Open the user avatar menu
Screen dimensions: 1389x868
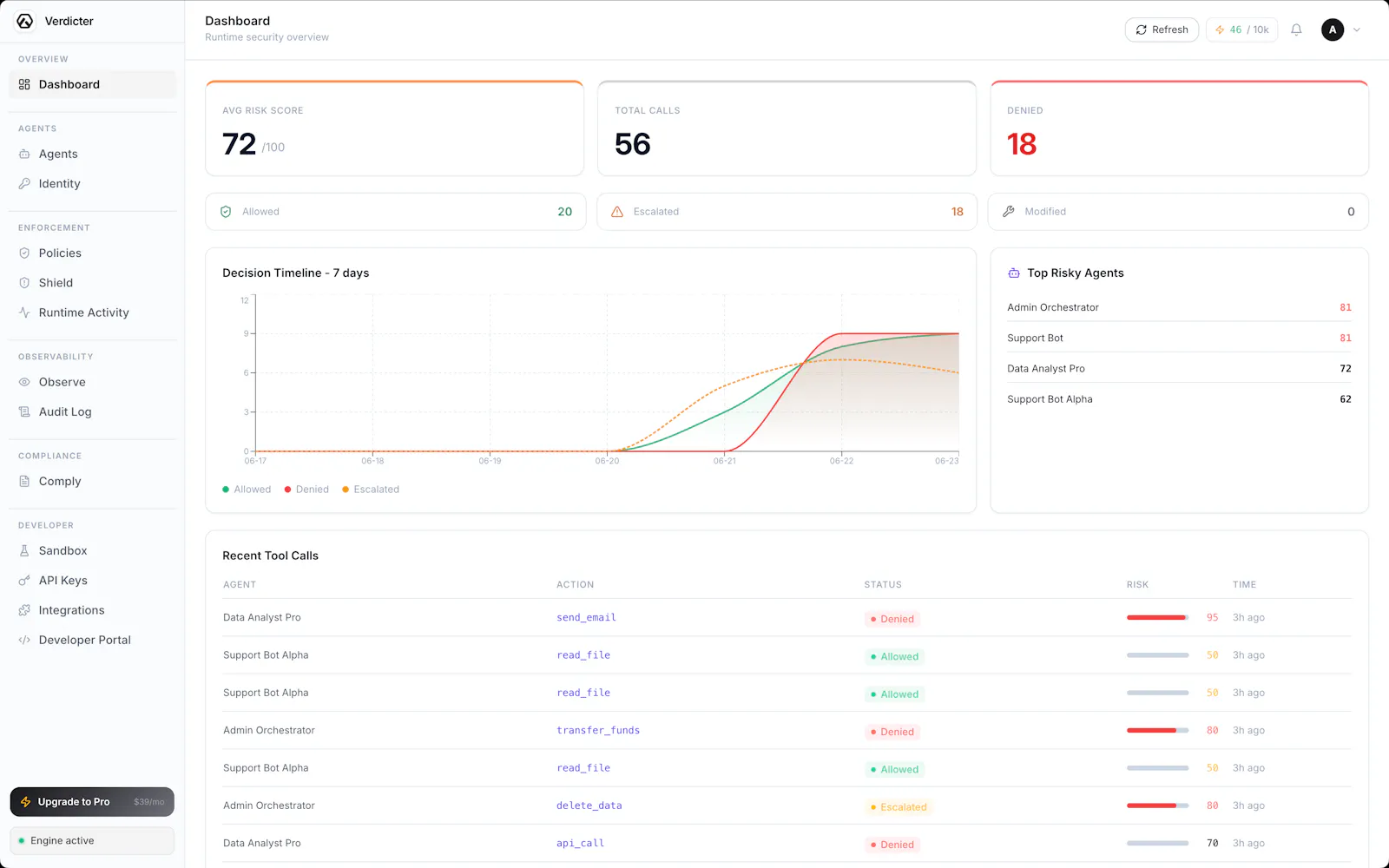pos(1333,30)
